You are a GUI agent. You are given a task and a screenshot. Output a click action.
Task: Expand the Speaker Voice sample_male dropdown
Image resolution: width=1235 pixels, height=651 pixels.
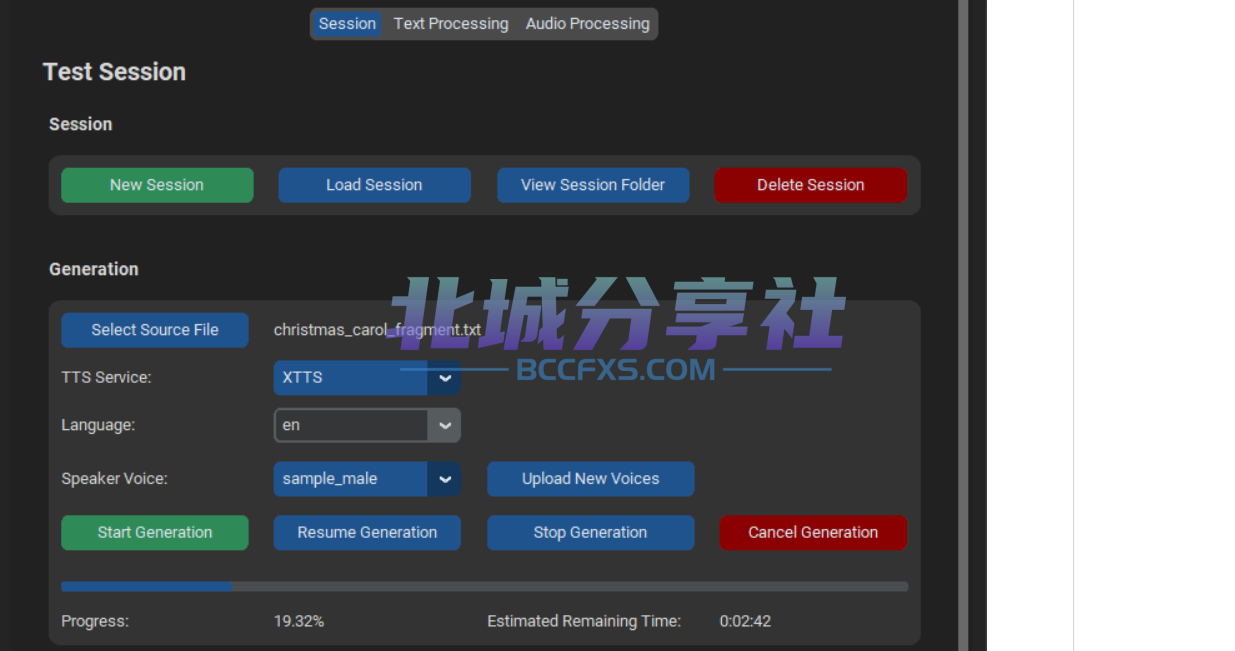point(367,479)
